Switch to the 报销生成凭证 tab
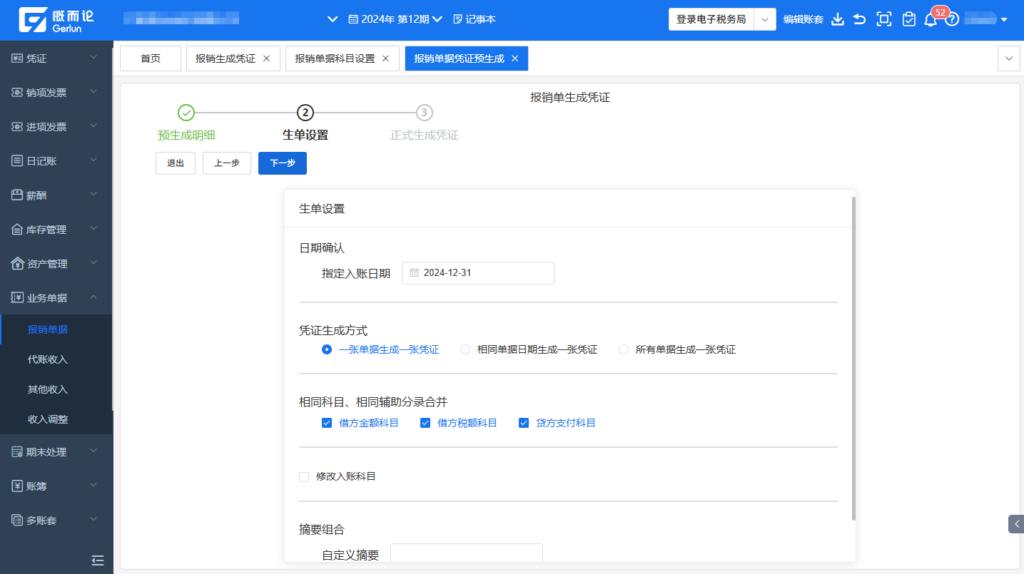 225,59
